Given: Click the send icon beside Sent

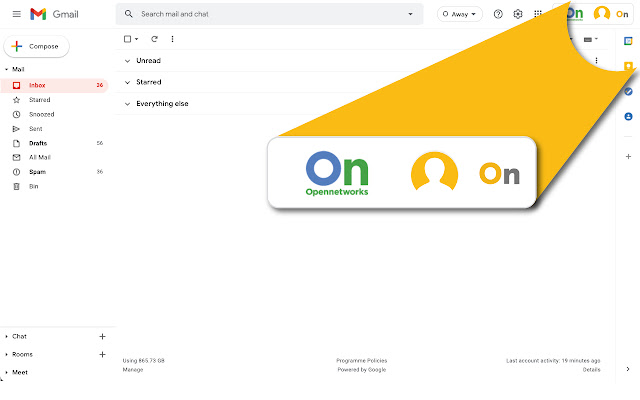Looking at the screenshot, I should 16,129.
